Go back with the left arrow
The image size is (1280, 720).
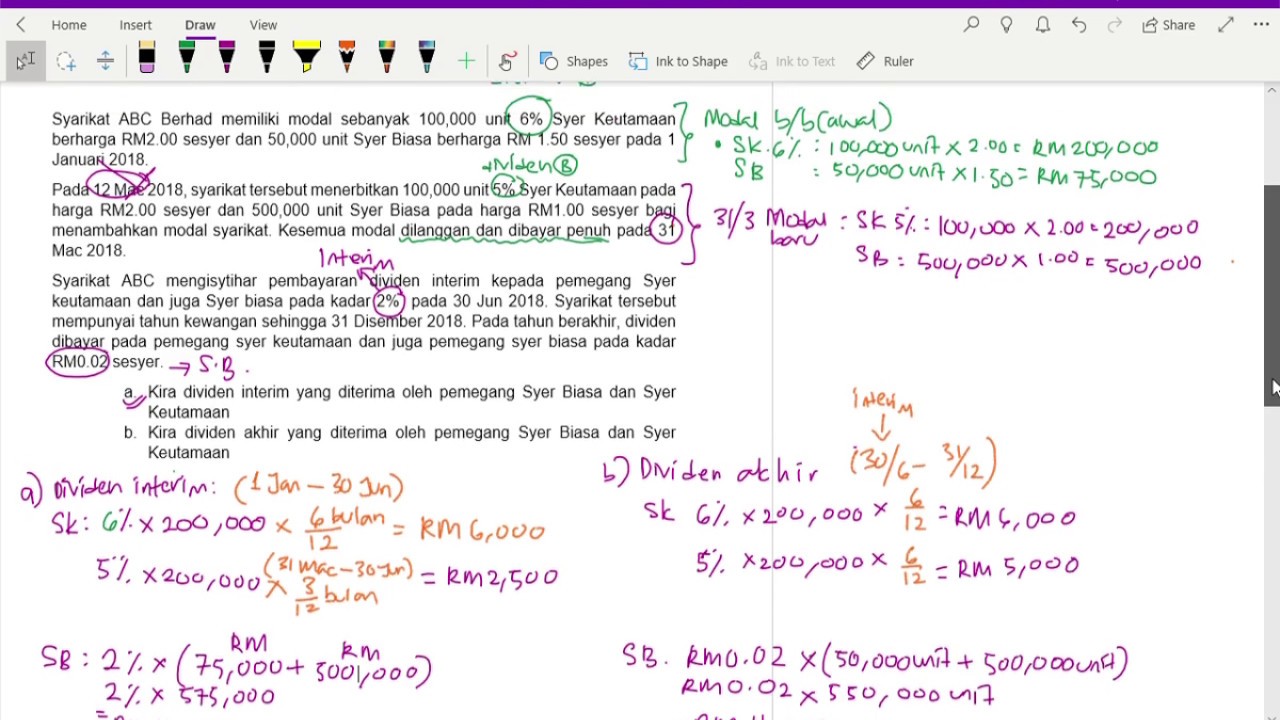tap(20, 25)
